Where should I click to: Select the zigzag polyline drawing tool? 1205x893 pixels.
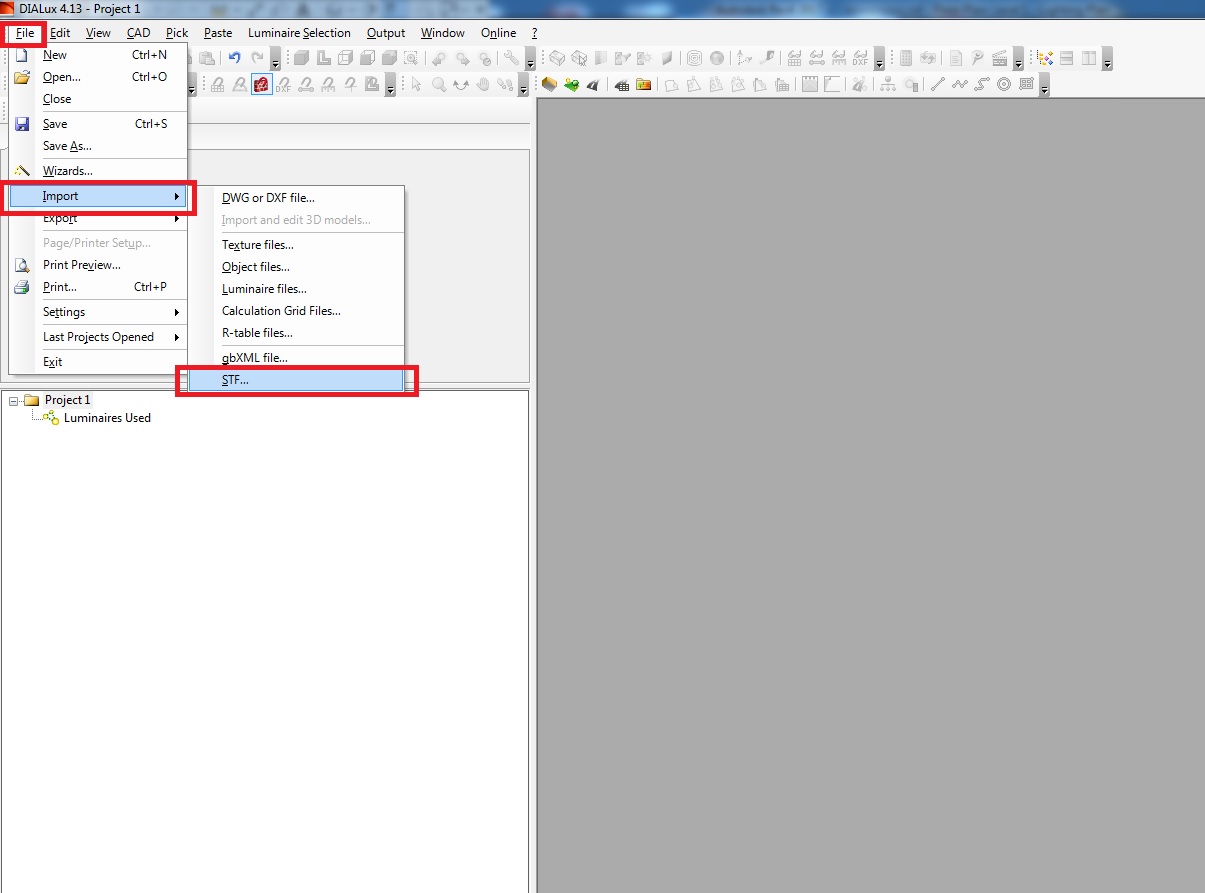click(x=960, y=84)
